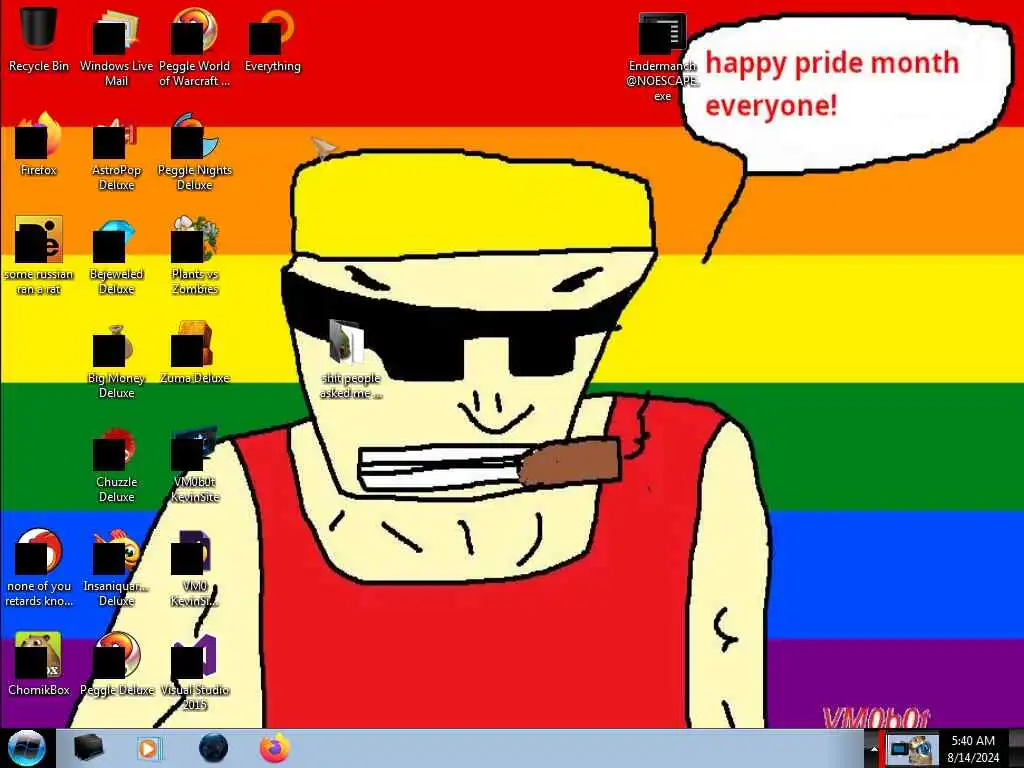Open the Windows Start menu orb
The image size is (1024, 768).
[x=27, y=748]
